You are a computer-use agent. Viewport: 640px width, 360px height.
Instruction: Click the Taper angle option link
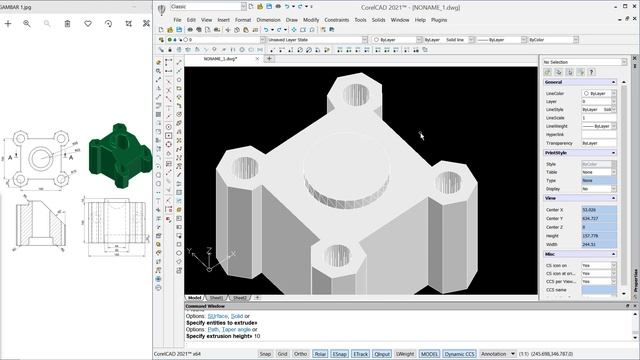236,329
